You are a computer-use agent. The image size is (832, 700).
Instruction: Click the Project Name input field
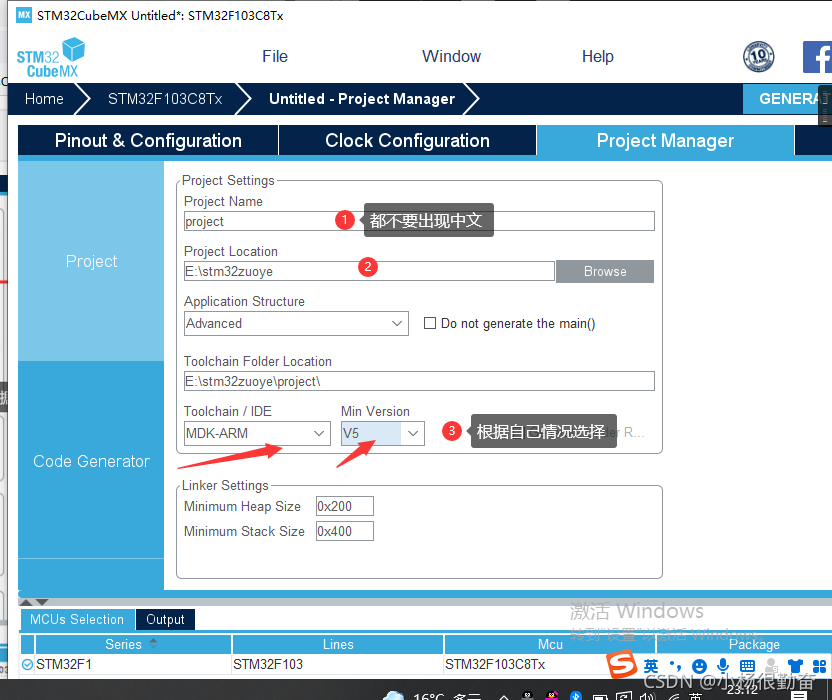pyautogui.click(x=419, y=221)
